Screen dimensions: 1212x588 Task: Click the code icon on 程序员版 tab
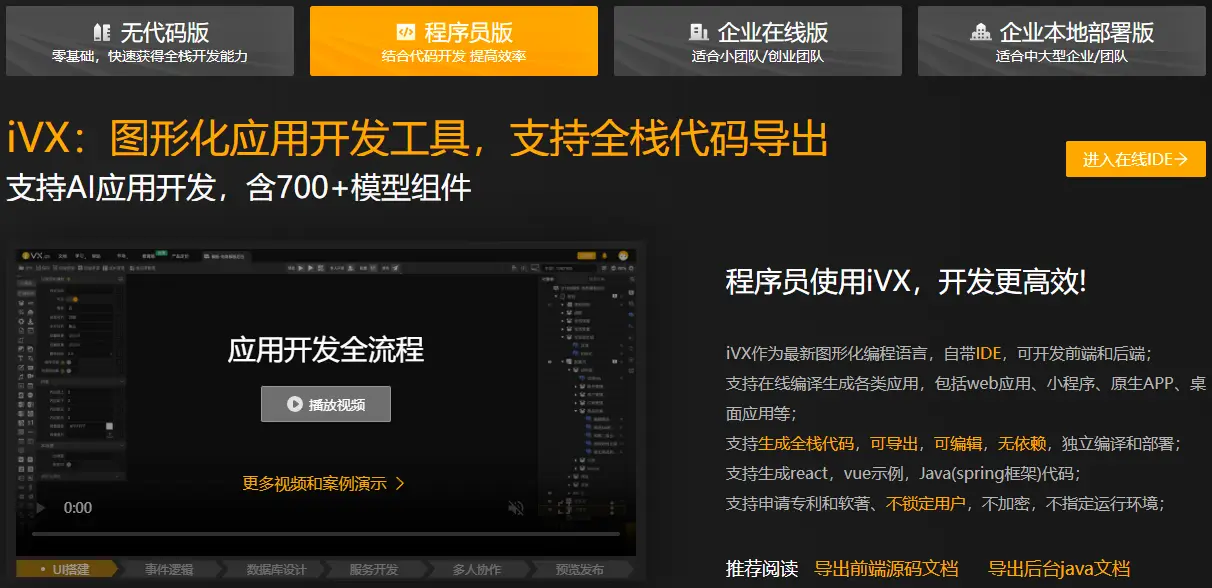point(405,31)
